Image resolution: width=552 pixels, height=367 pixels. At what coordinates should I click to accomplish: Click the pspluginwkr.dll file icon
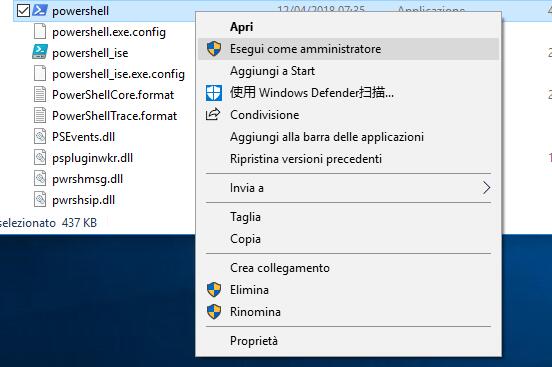40,157
